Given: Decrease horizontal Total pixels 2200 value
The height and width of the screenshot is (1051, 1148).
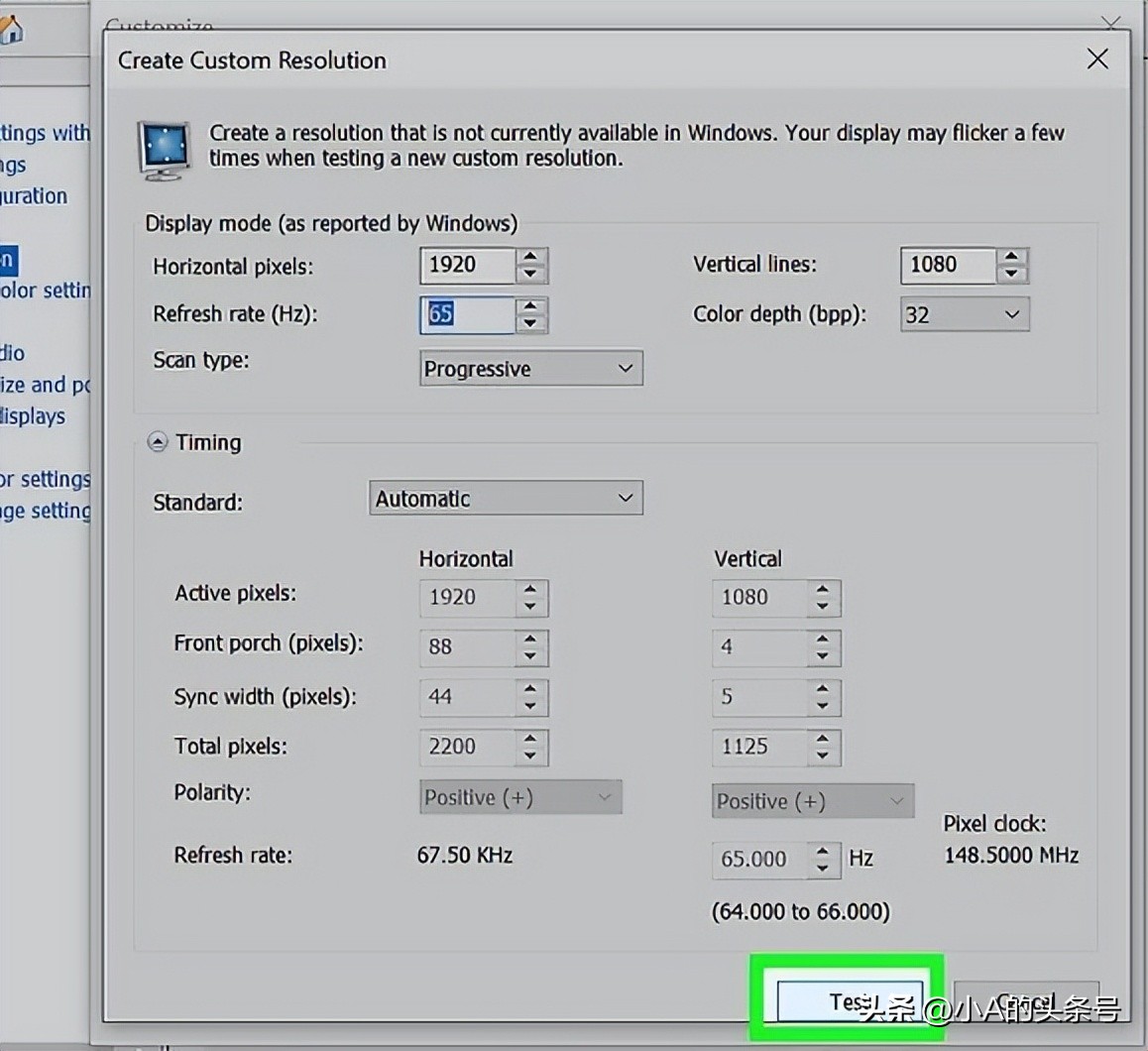Looking at the screenshot, I should tap(530, 757).
